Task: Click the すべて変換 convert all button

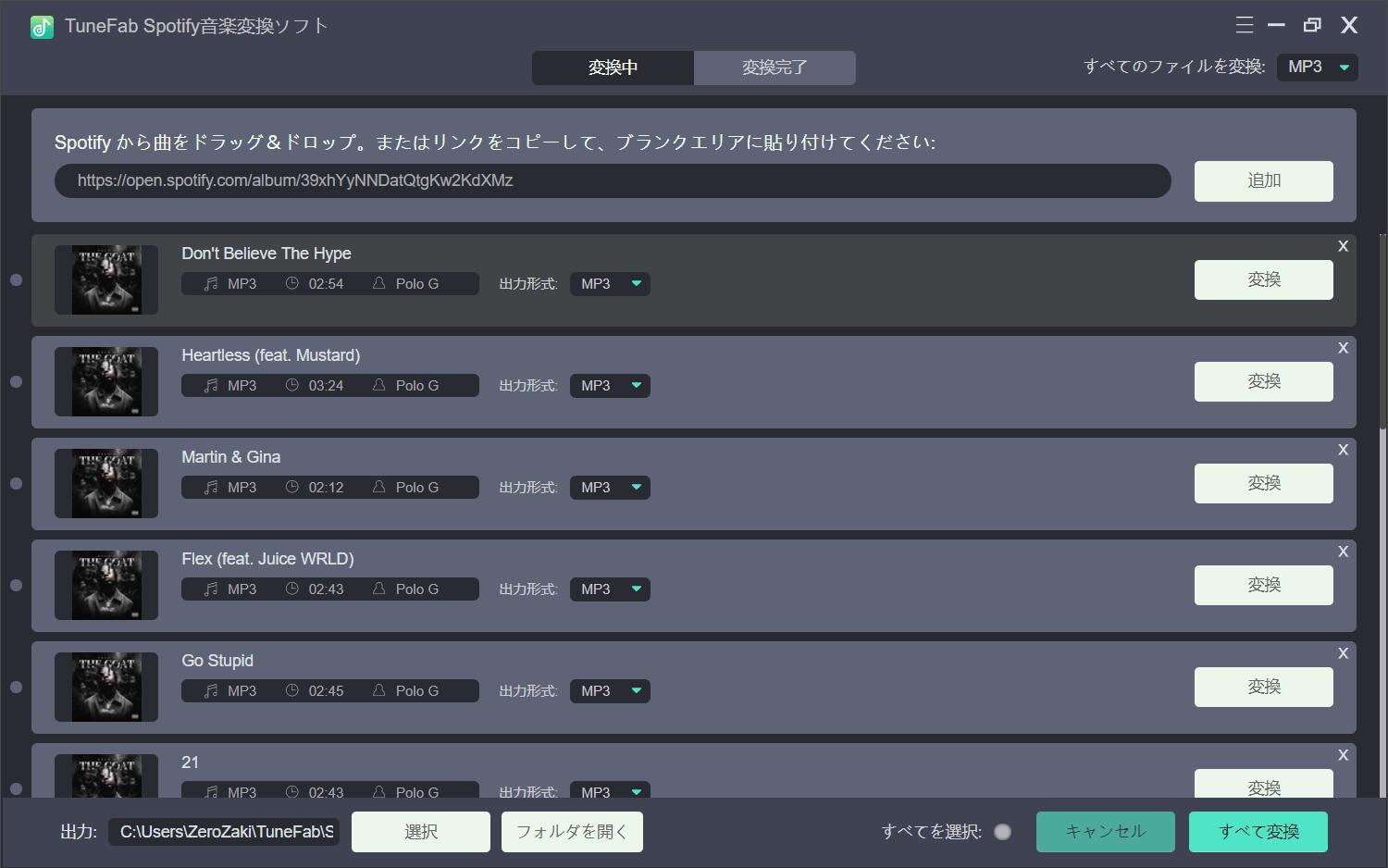Action: [1258, 832]
